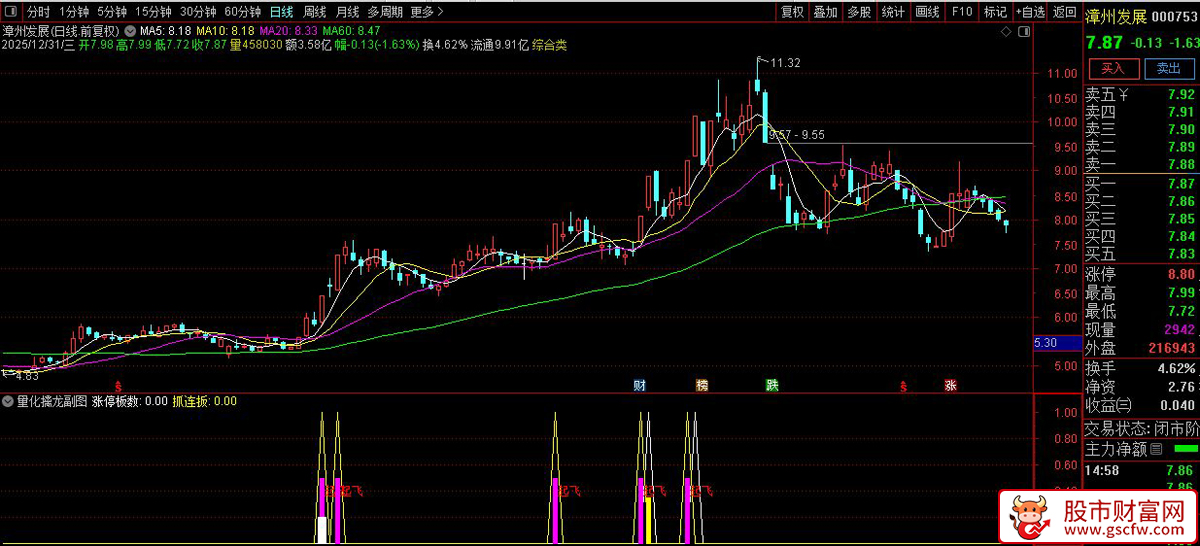This screenshot has height=546, width=1200.
Task: Switch to the 1分钟 period
Action: click(x=73, y=12)
